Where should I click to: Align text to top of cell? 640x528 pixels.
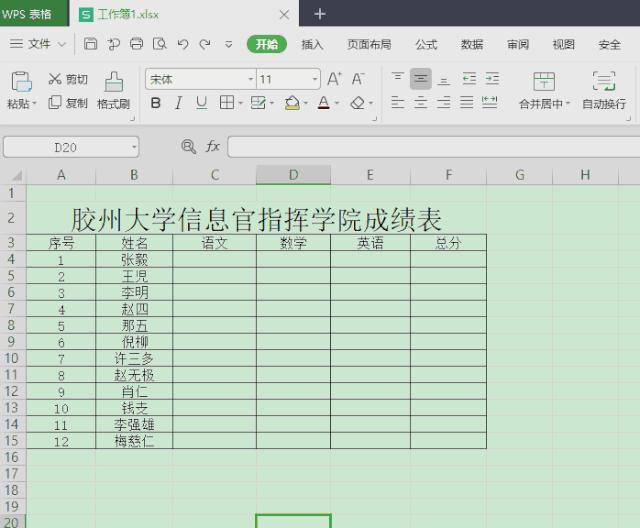click(398, 78)
